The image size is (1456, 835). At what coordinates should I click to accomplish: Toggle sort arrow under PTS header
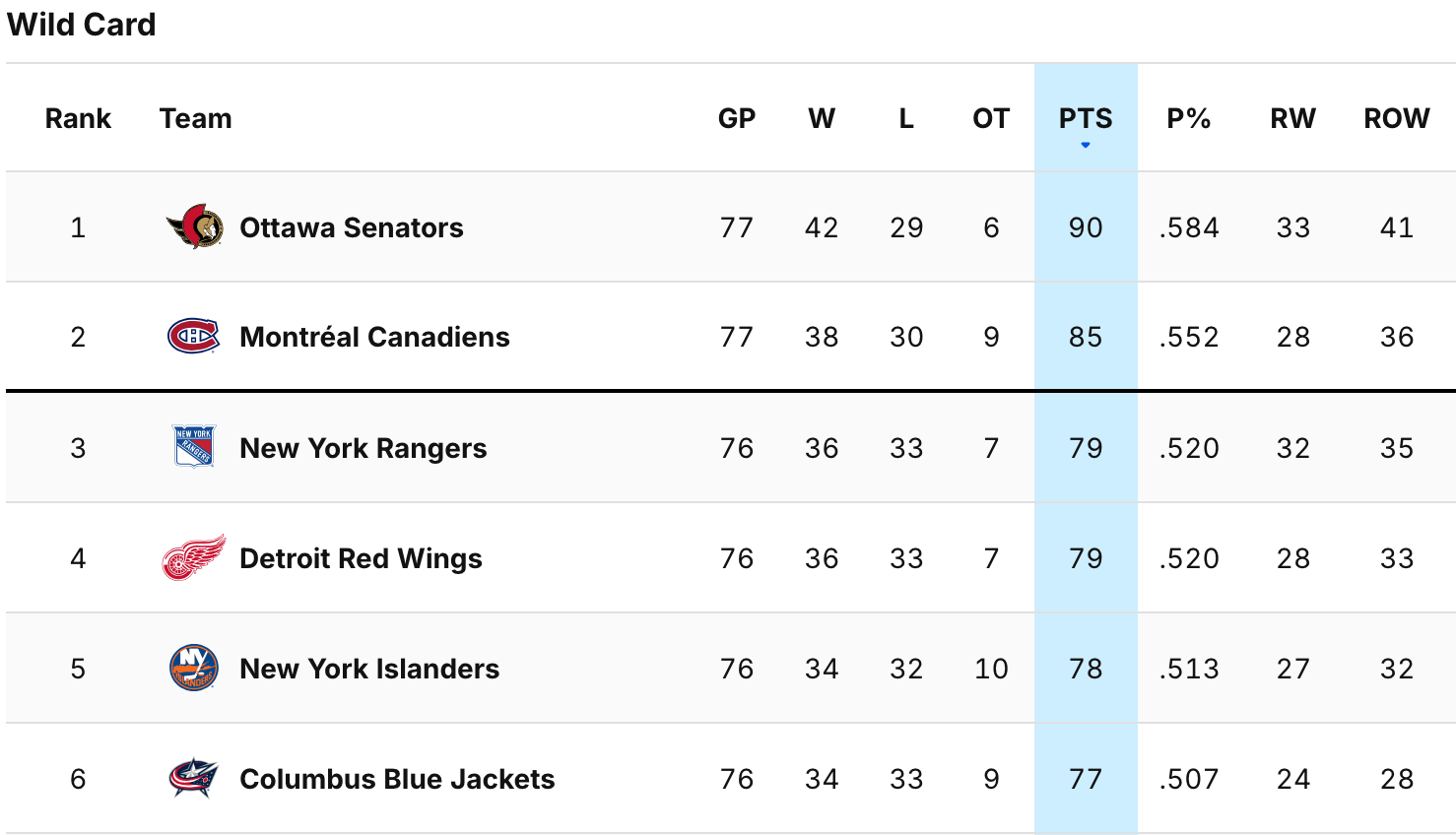point(1086,145)
